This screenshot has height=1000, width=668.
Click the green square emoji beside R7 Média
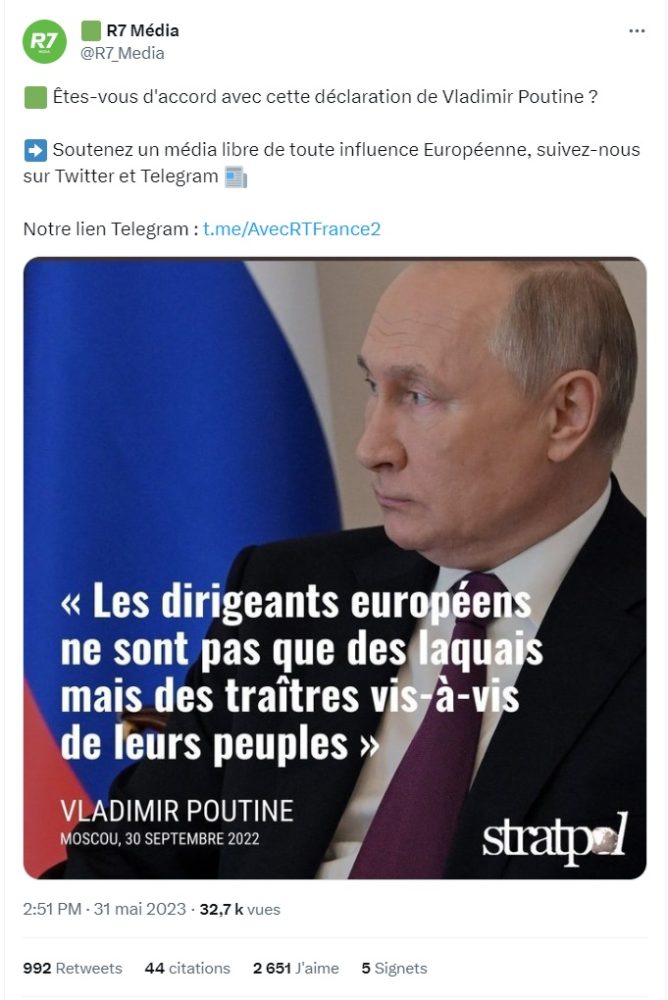(91, 30)
